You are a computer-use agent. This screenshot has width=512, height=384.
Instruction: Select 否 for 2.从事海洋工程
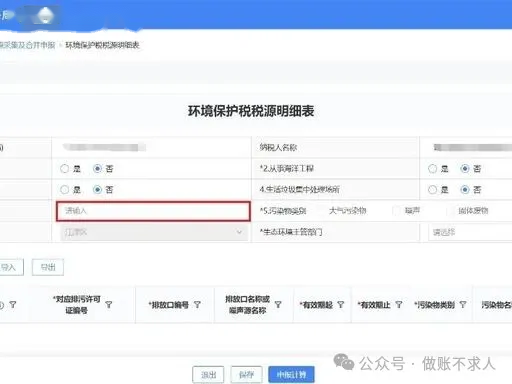click(x=465, y=169)
